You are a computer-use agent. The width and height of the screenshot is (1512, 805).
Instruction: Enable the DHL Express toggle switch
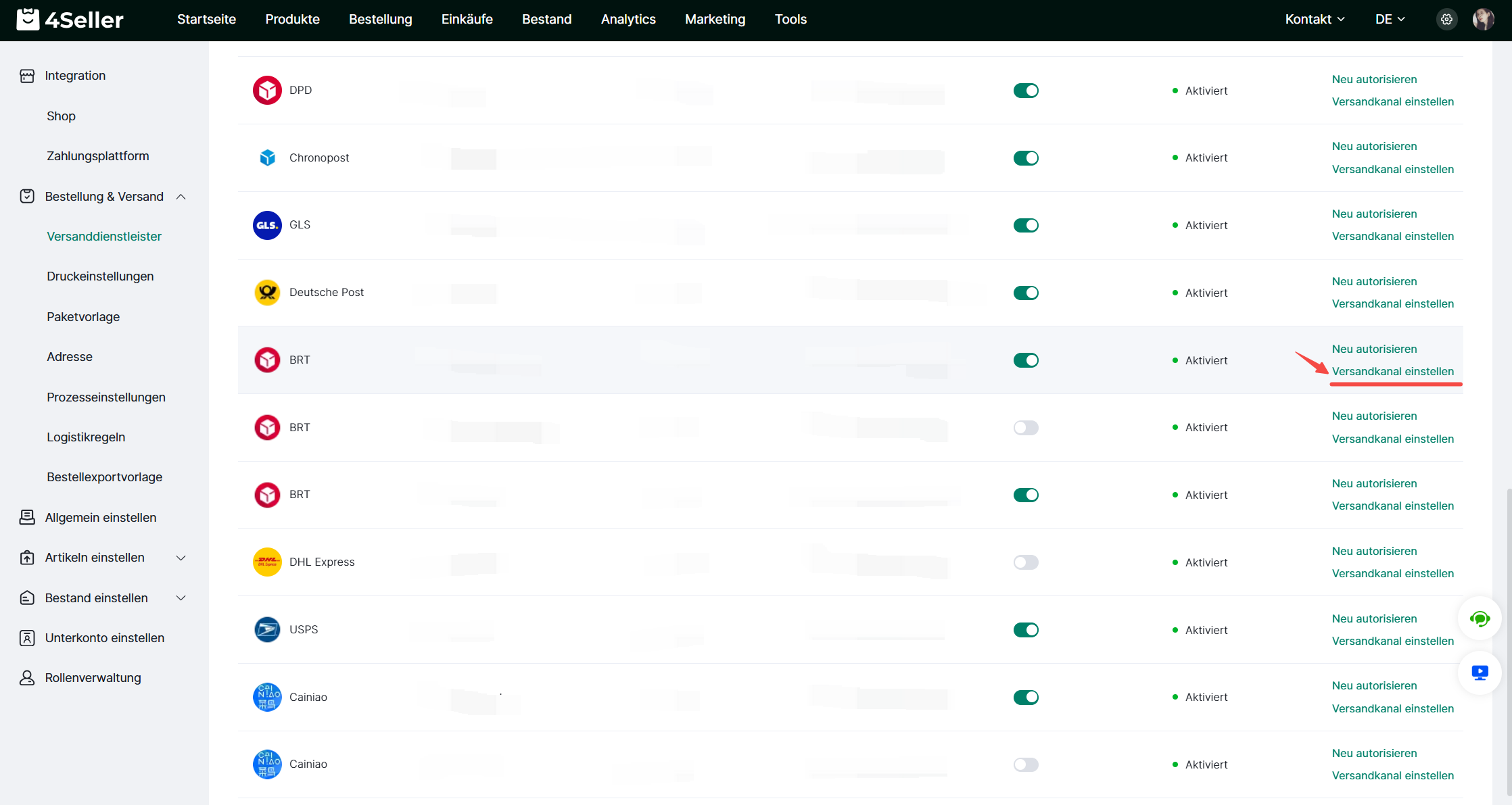(x=1026, y=562)
